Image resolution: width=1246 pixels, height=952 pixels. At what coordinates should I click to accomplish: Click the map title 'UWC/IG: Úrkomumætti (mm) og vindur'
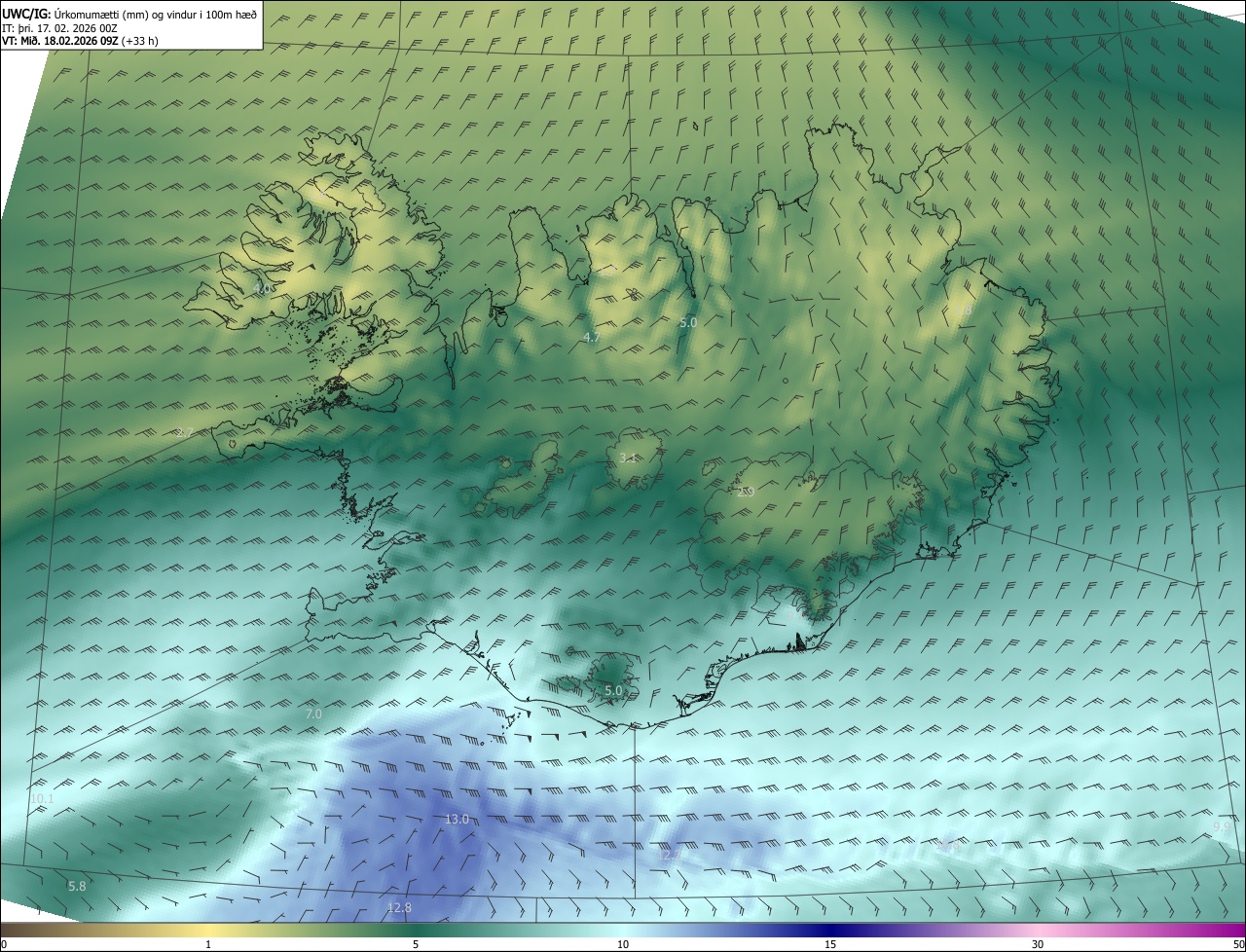pos(129,14)
